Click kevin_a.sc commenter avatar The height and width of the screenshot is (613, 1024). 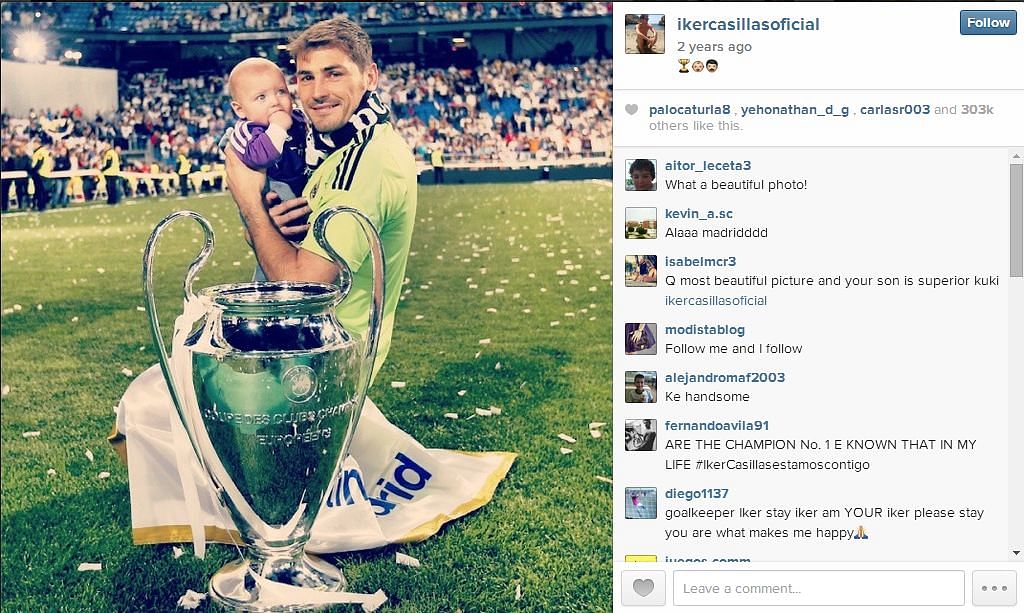pos(641,223)
